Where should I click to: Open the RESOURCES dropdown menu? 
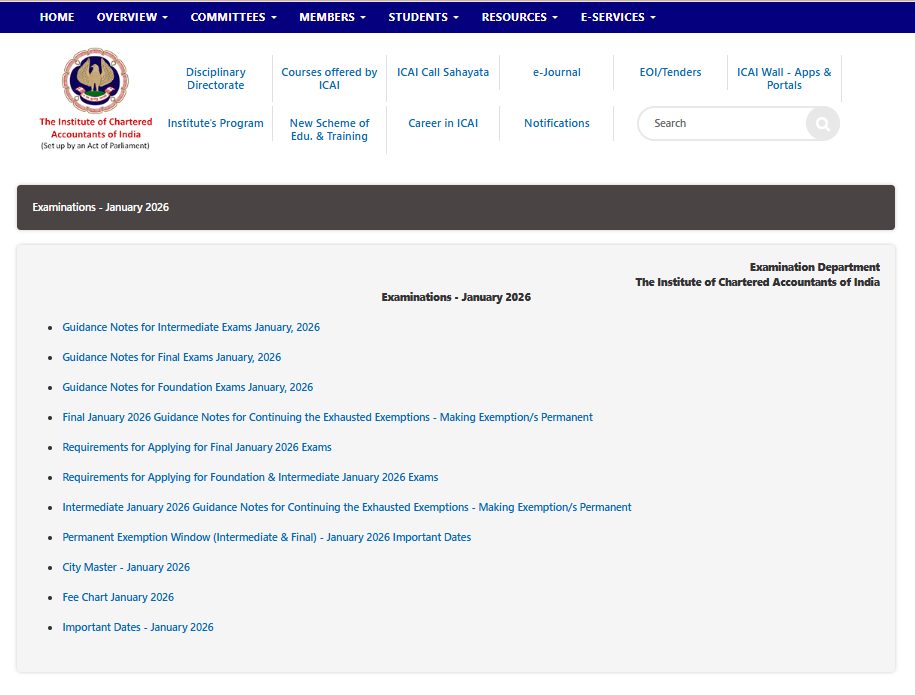click(519, 17)
